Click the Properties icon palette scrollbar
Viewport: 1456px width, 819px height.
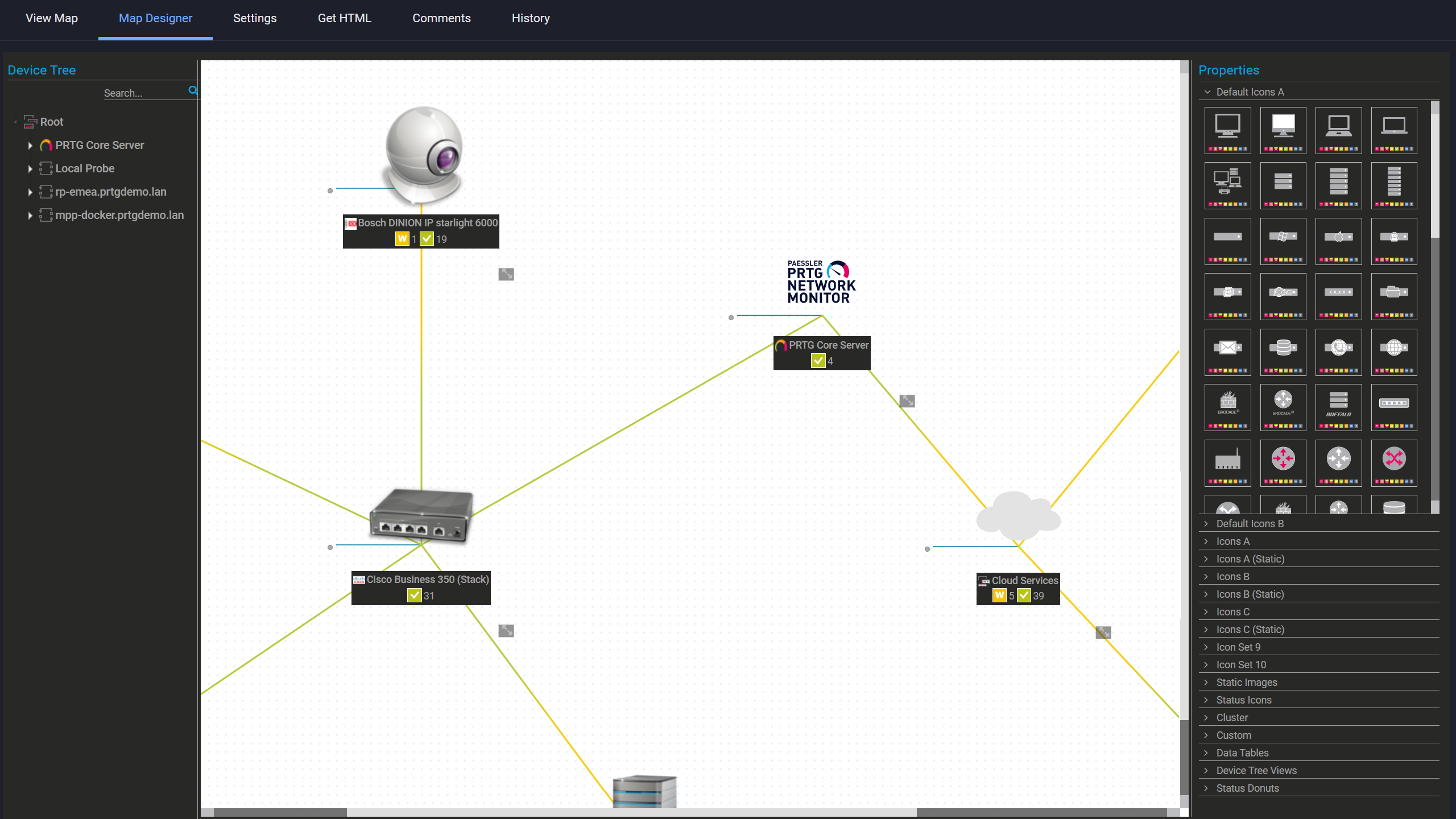1435,307
